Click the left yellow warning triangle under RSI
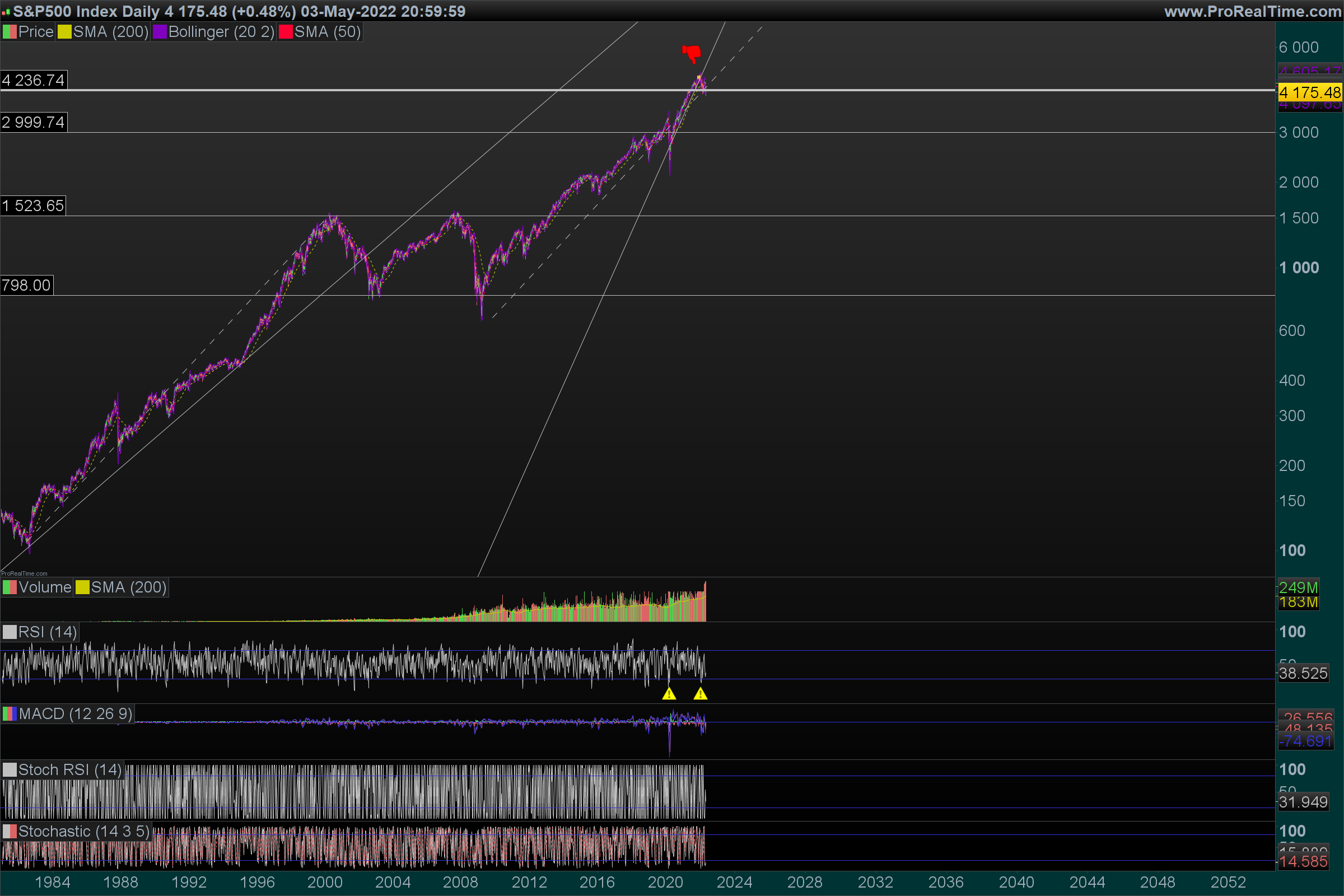The width and height of the screenshot is (1344, 896). point(669,694)
